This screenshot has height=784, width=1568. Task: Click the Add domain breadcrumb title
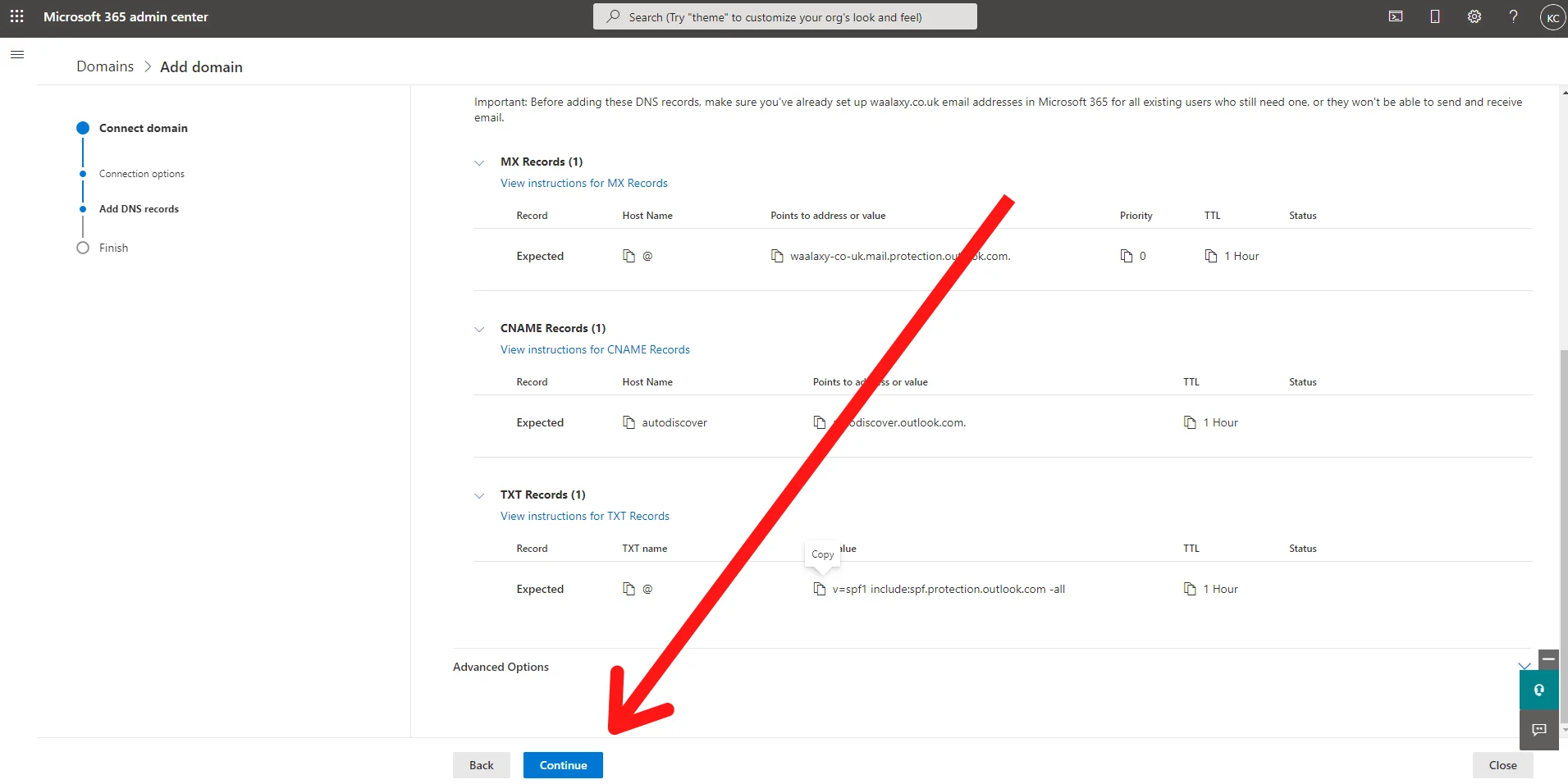(201, 66)
